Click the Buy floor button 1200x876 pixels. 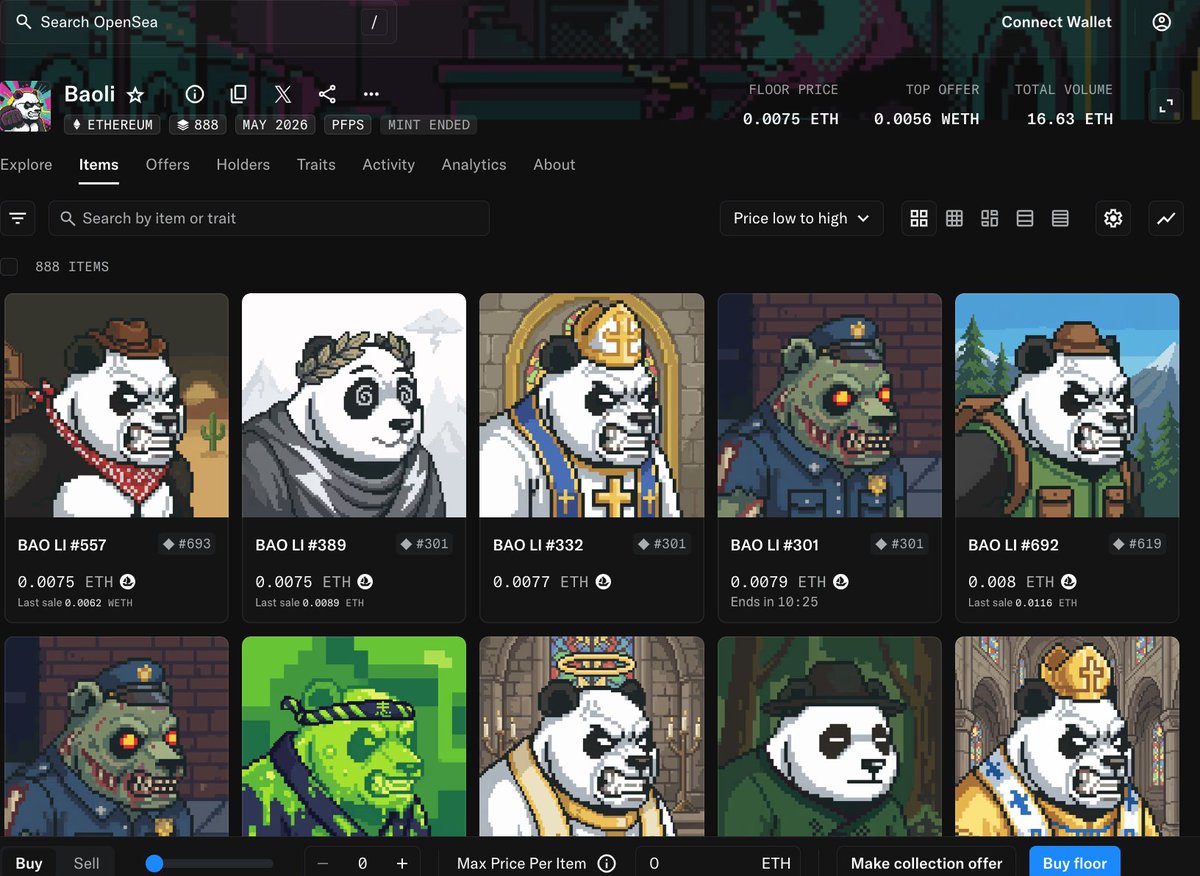click(1075, 863)
